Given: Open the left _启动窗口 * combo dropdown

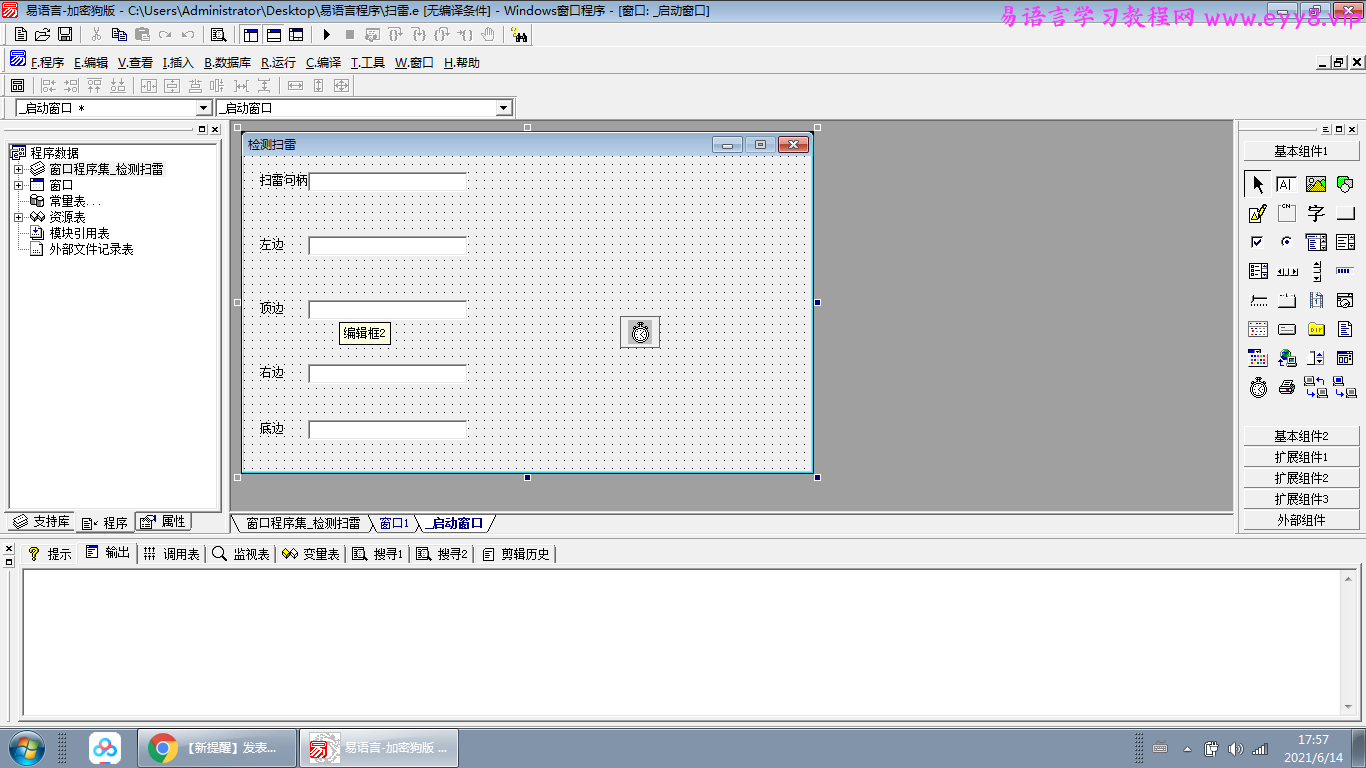Looking at the screenshot, I should point(204,108).
